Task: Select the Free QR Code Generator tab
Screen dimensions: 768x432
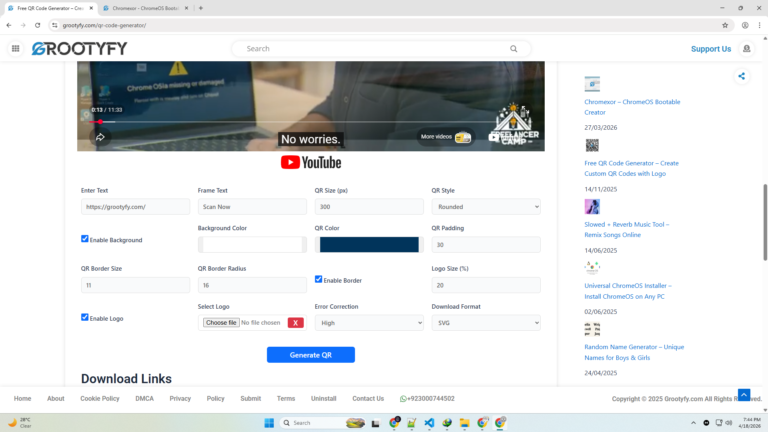Action: [x=49, y=8]
